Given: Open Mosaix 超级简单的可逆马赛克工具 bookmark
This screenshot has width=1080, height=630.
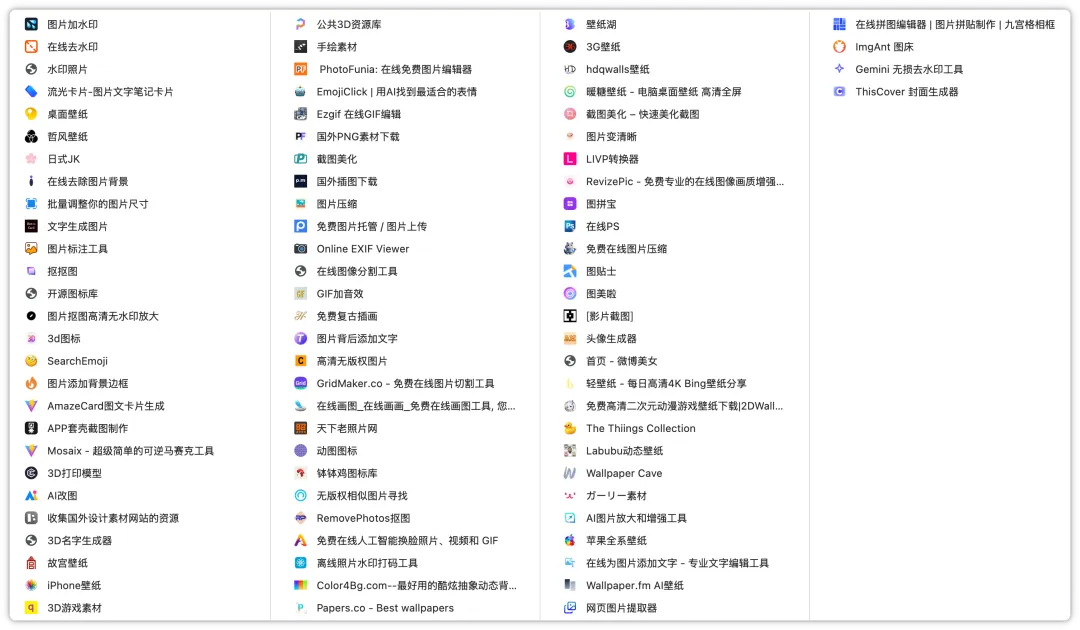Looking at the screenshot, I should pyautogui.click(x=130, y=451).
